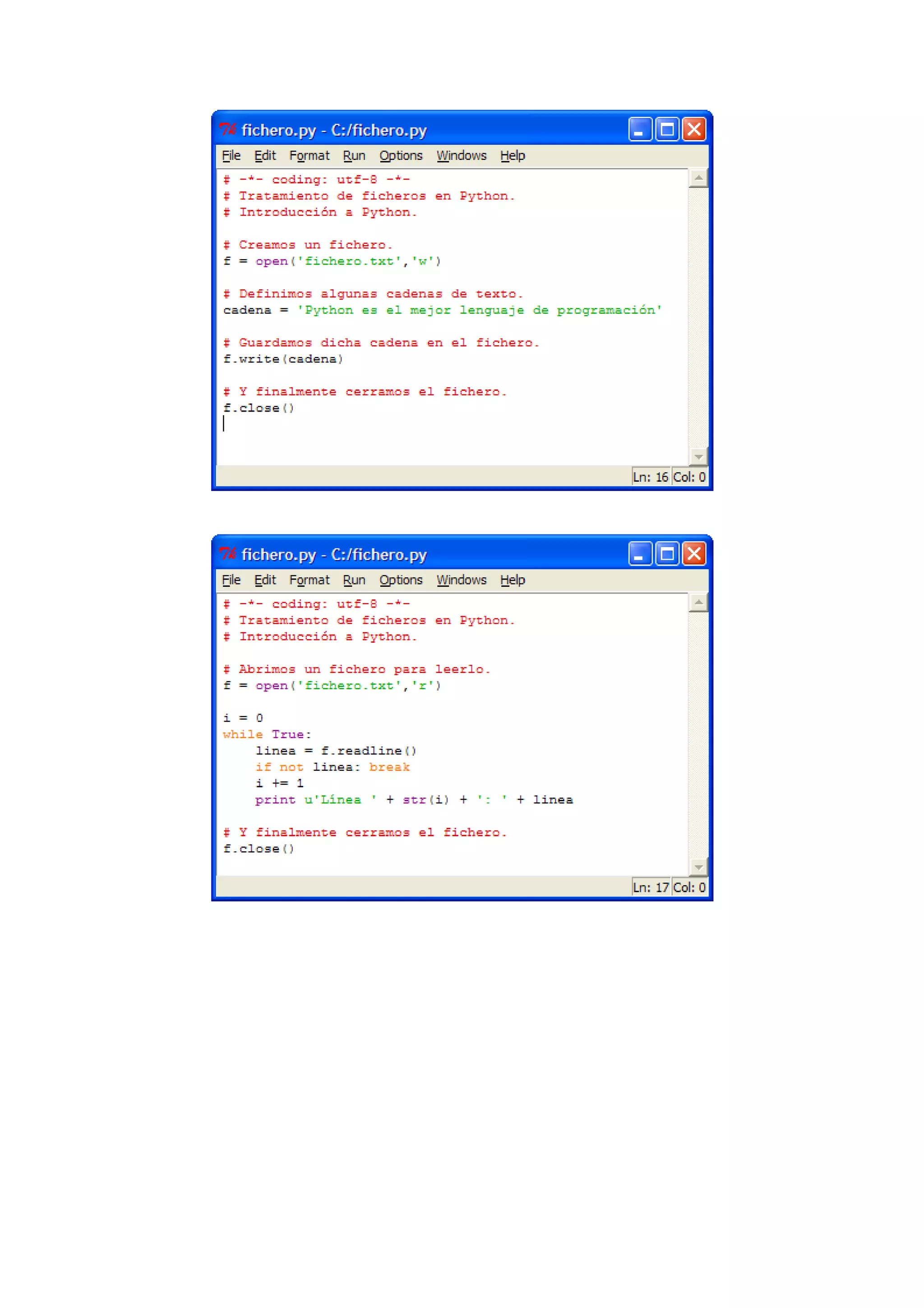Click Tk feather icon in top title bar
This screenshot has width=924, height=1308.
click(228, 130)
